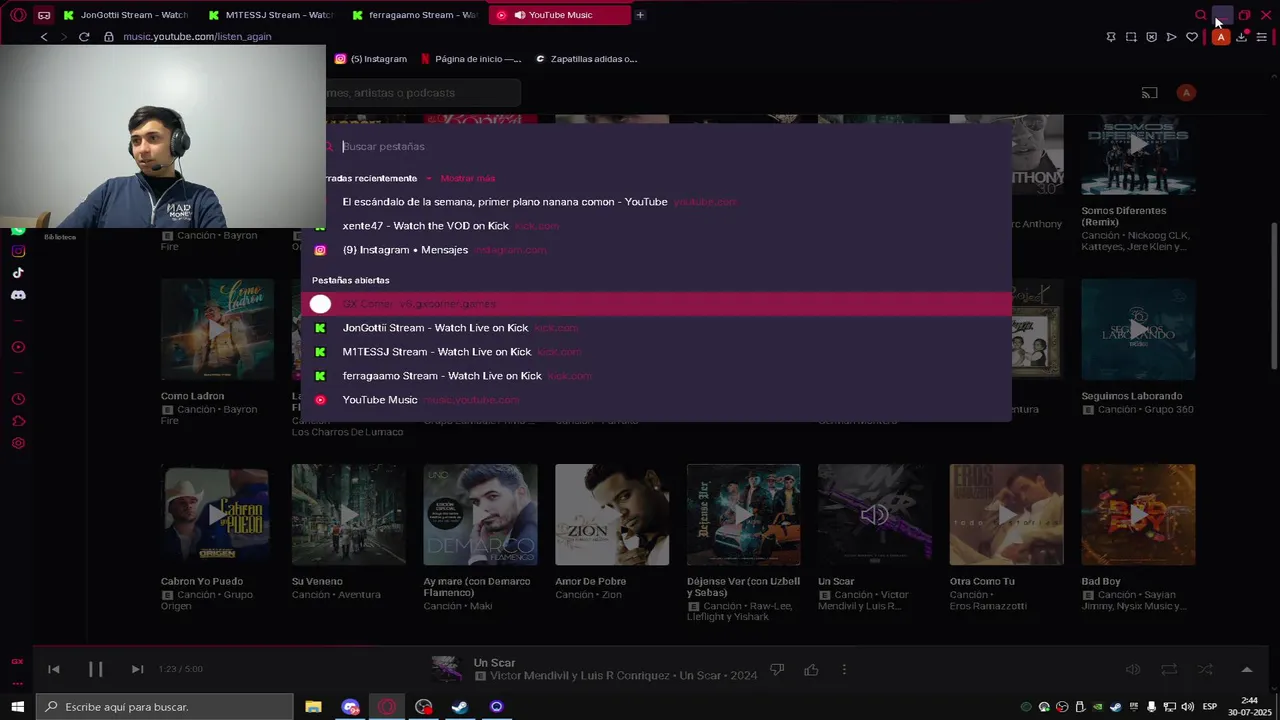Image resolution: width=1280 pixels, height=720 pixels.
Task: Open the player icon in the sidebar
Action: [x=18, y=347]
